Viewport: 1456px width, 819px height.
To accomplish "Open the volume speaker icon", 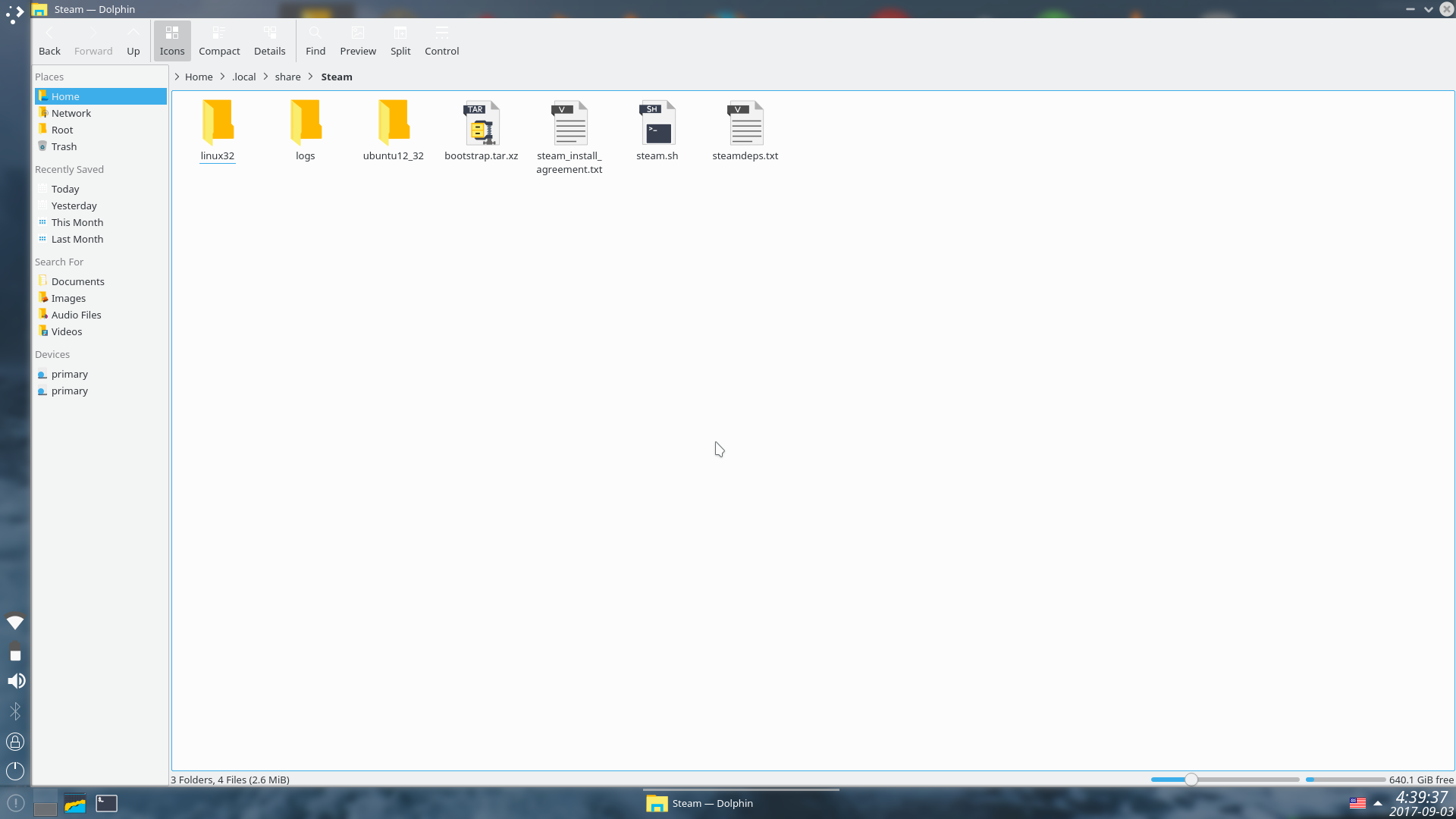I will [x=15, y=681].
